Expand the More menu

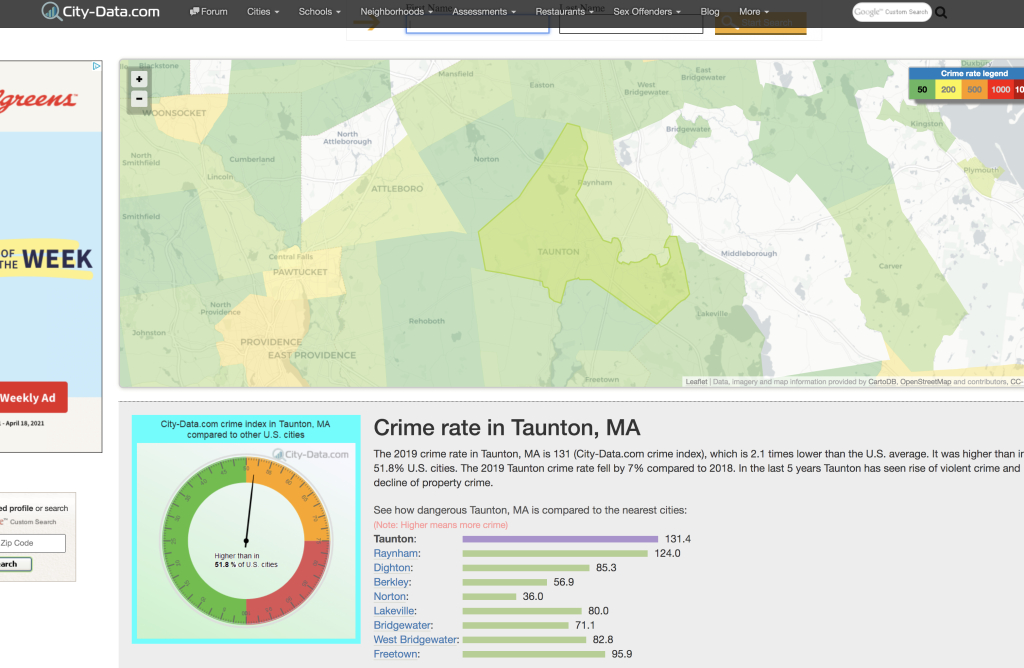754,12
